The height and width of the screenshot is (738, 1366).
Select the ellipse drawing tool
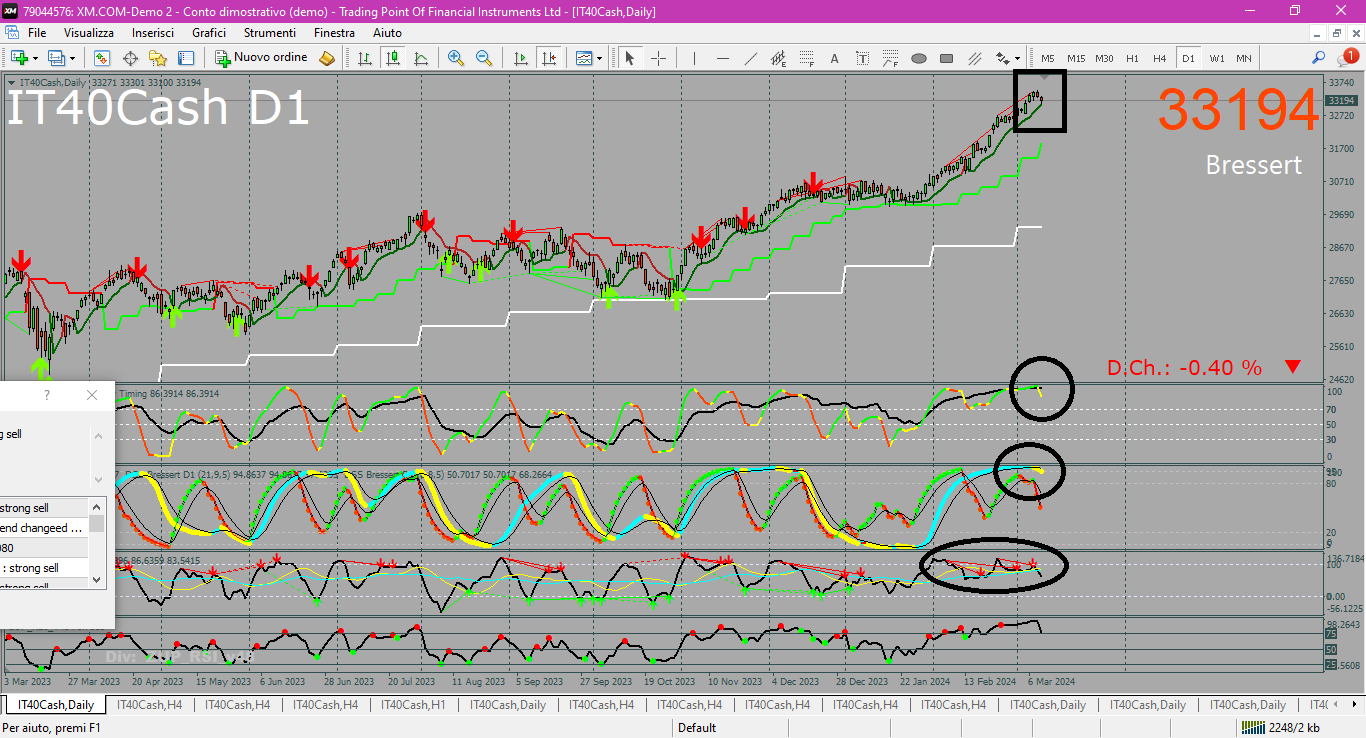click(x=919, y=58)
